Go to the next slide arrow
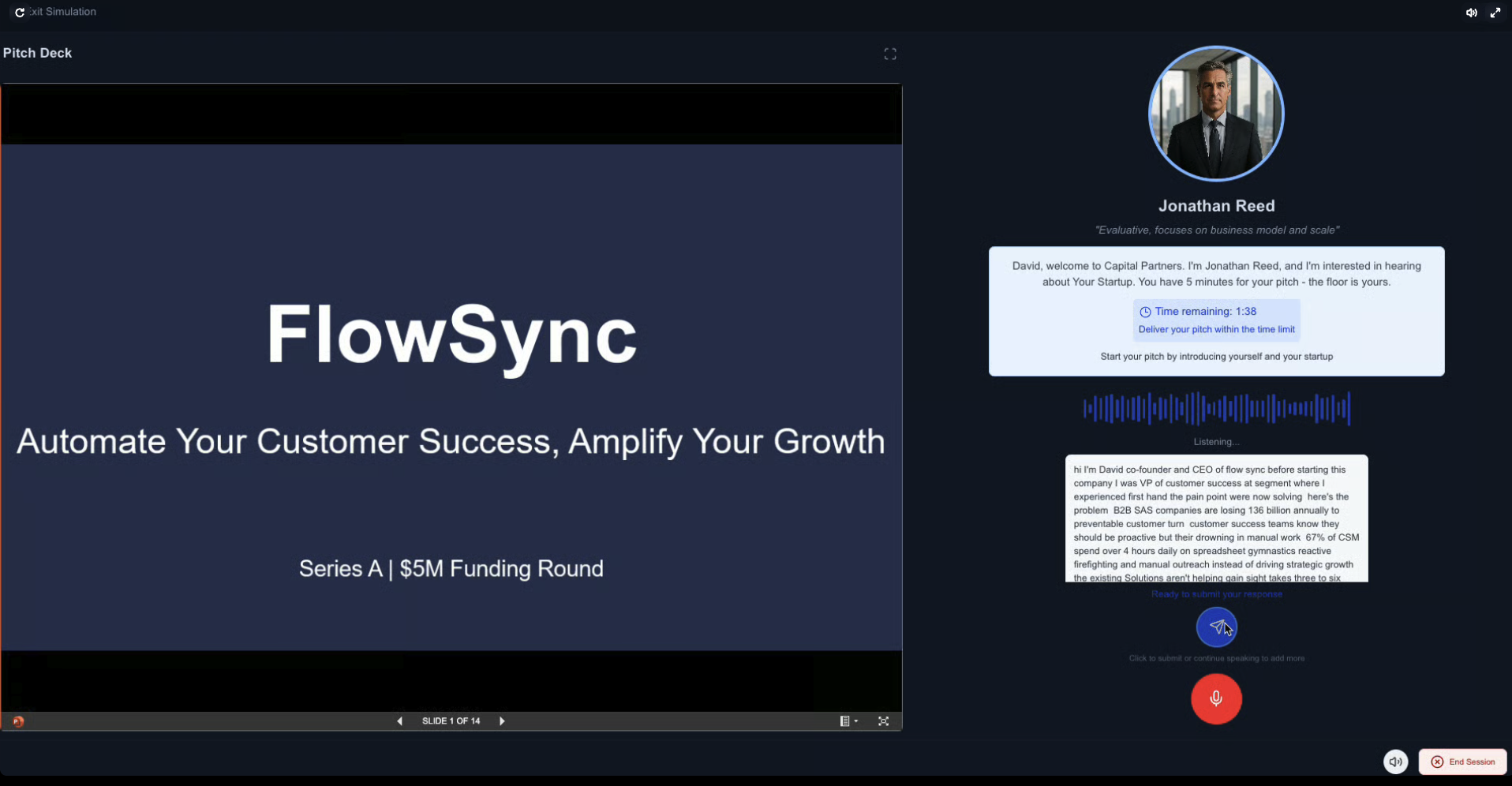This screenshot has height=786, width=1512. 502,721
